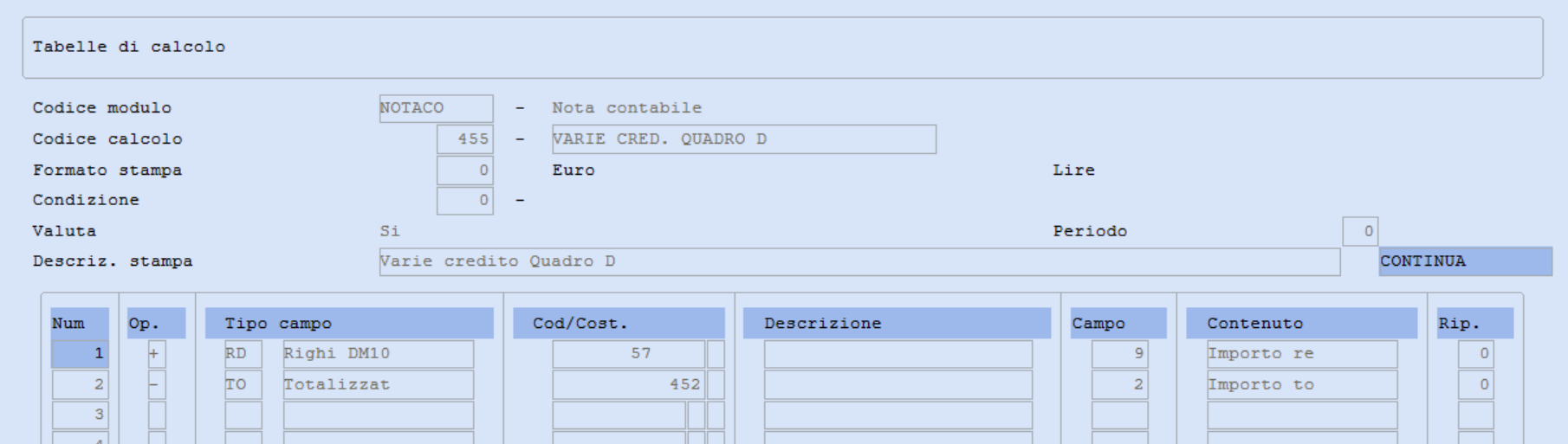Select the Rip. cell in row 1
The width and height of the screenshot is (1568, 444).
(1475, 354)
